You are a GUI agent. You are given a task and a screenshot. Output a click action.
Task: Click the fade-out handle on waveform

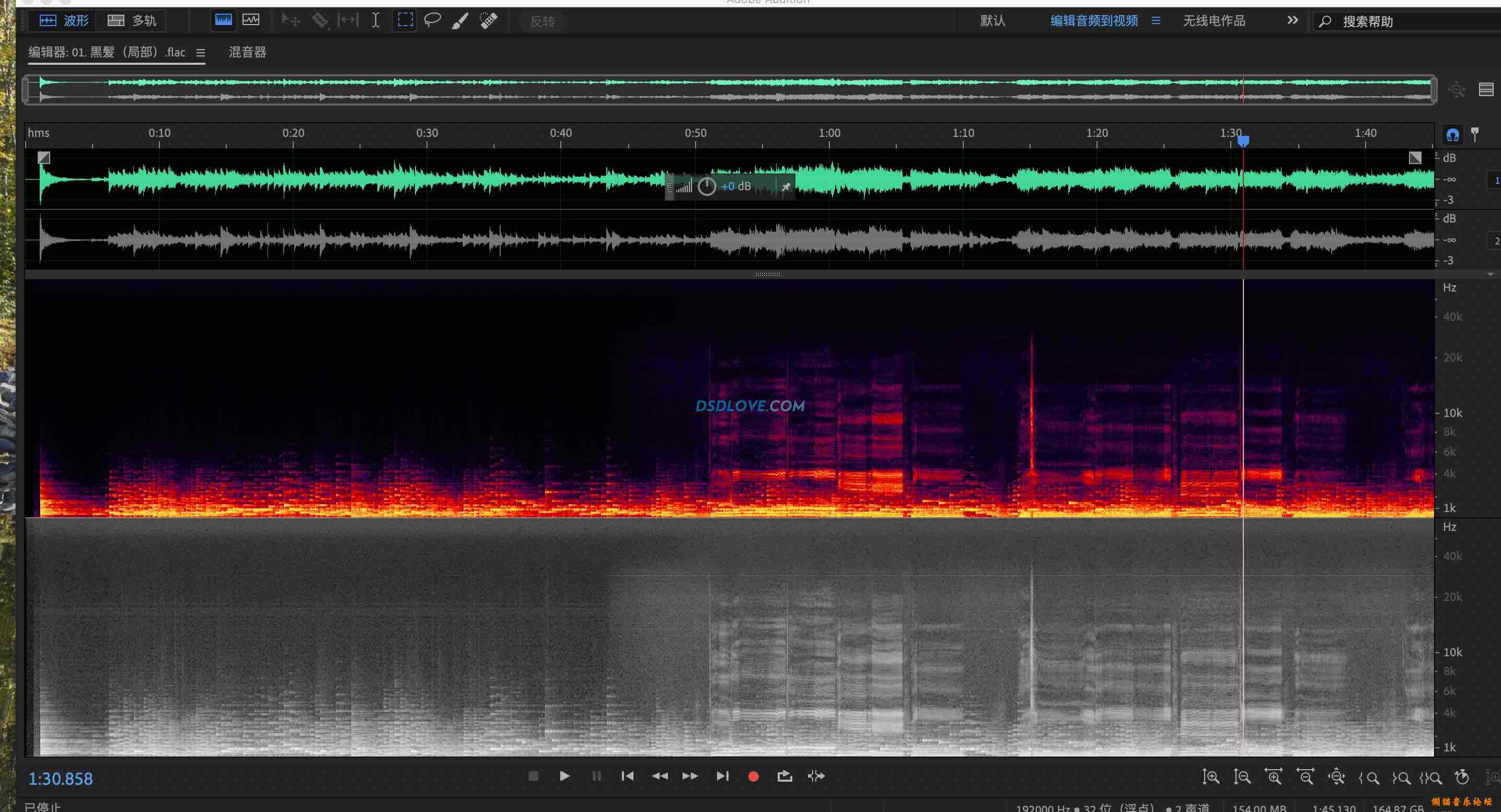click(x=1415, y=157)
